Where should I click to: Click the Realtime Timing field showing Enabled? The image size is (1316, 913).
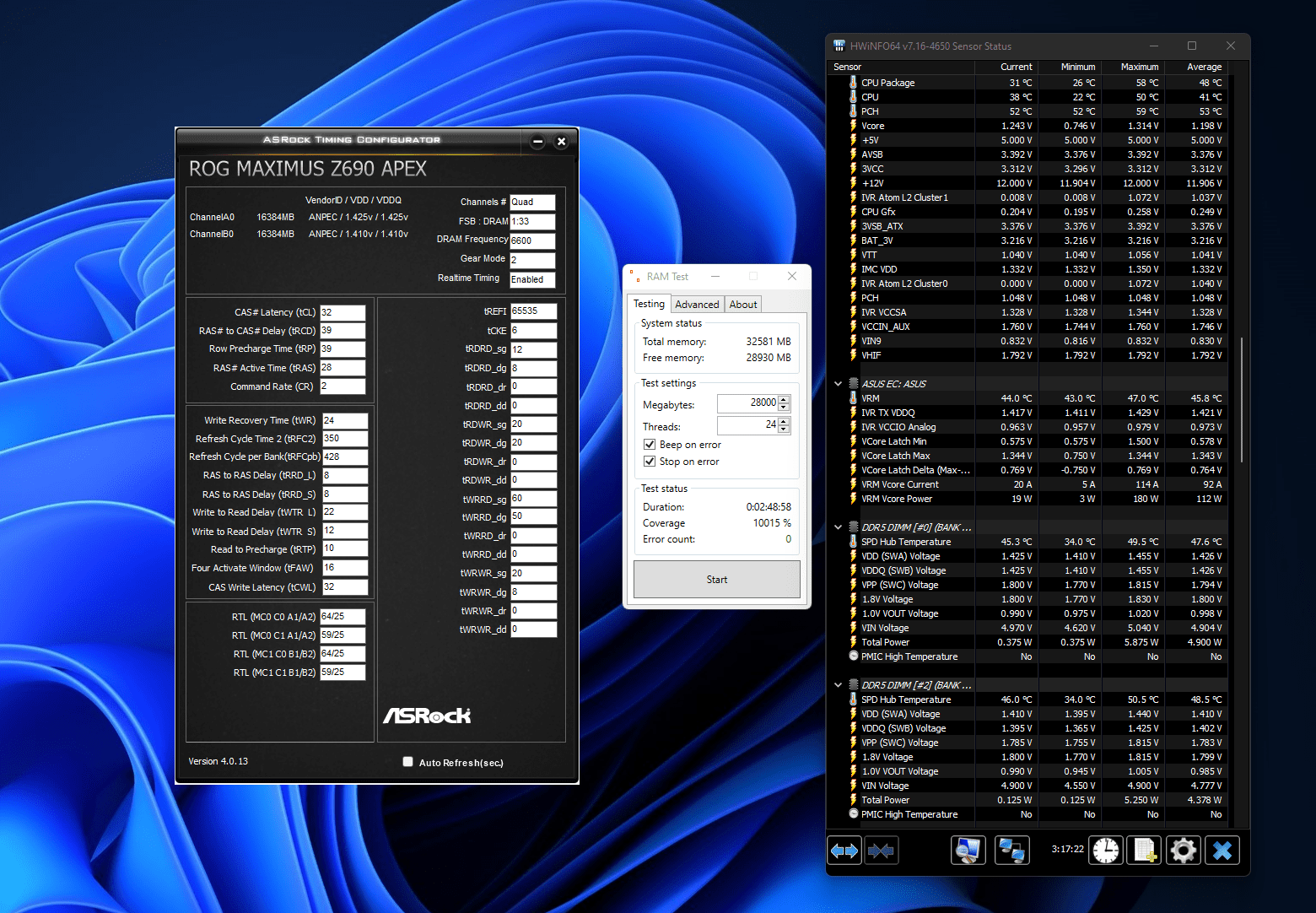coord(532,279)
